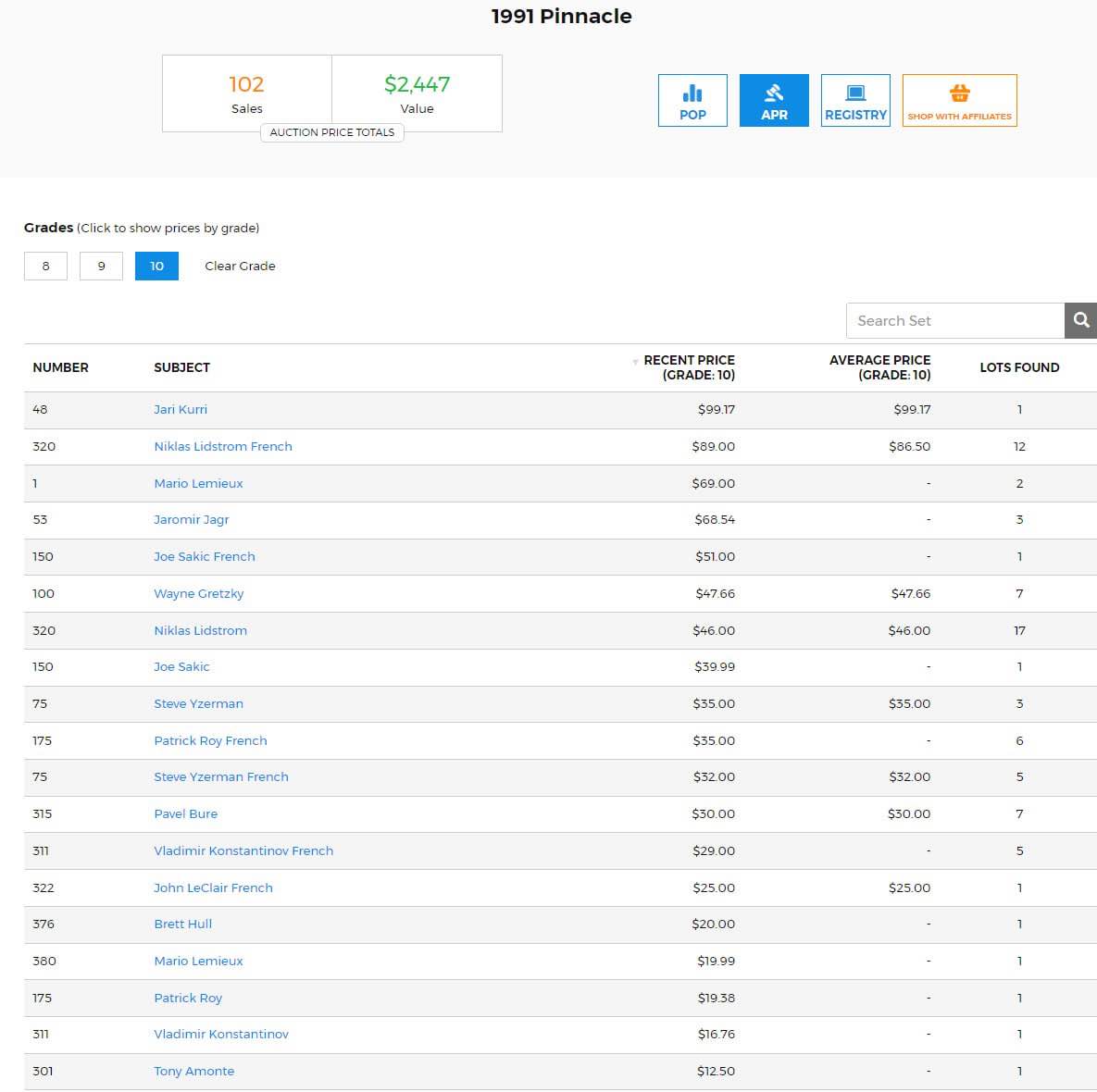Open the Joe Sakic French link

click(205, 557)
